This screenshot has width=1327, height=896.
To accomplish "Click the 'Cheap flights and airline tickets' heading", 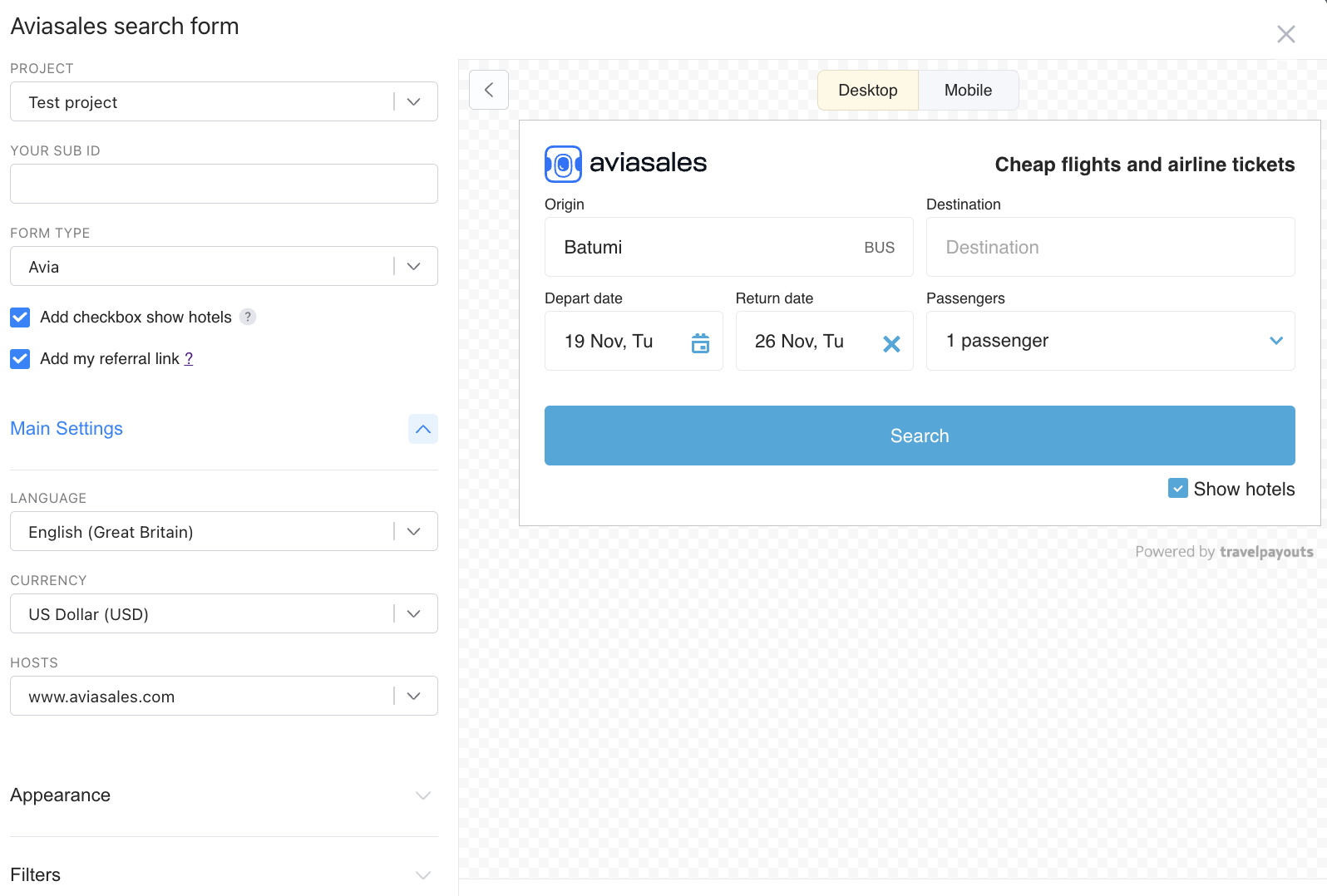I will point(1145,165).
